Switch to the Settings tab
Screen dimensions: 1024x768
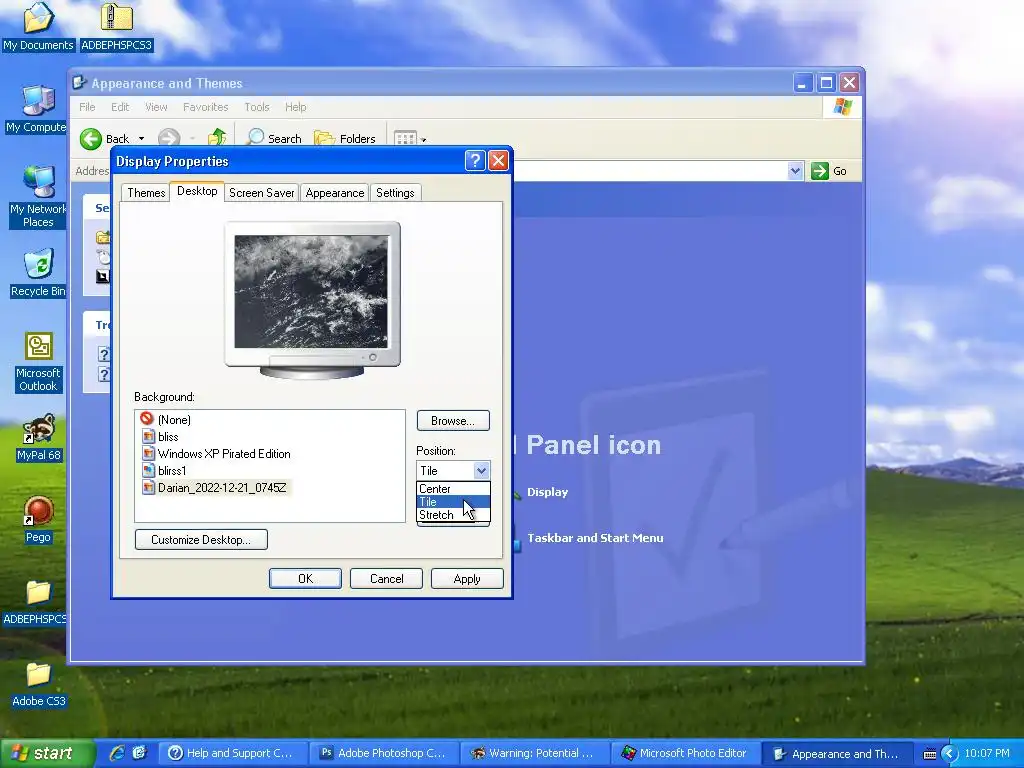(x=395, y=193)
